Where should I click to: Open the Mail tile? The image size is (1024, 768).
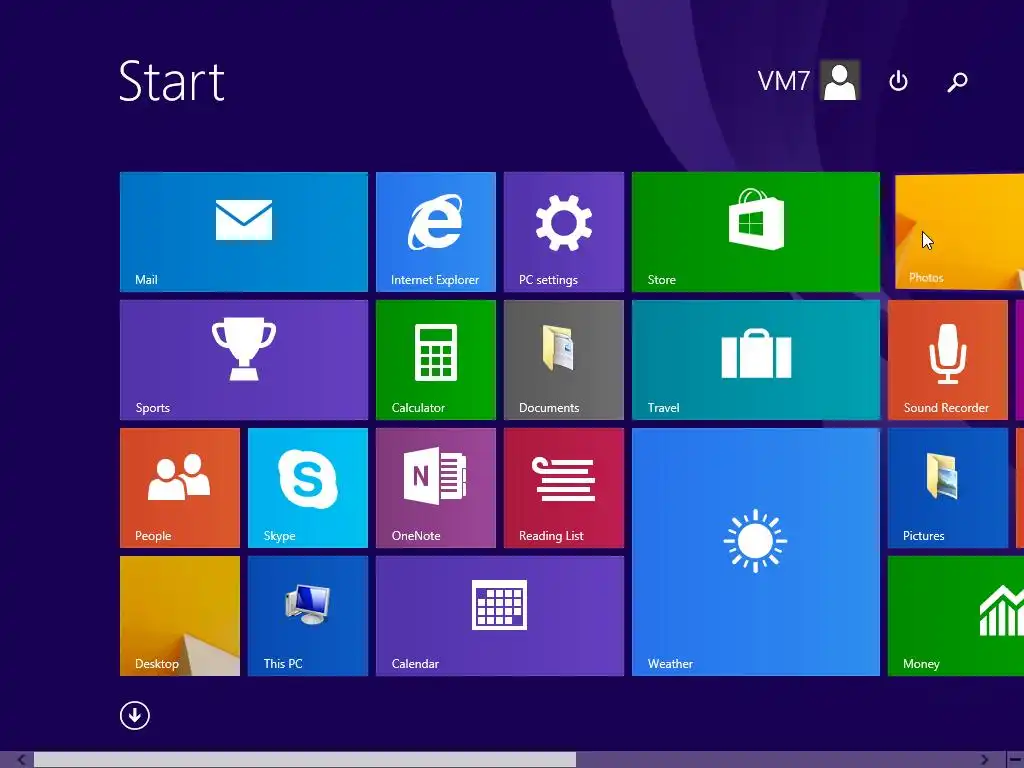pyautogui.click(x=244, y=232)
